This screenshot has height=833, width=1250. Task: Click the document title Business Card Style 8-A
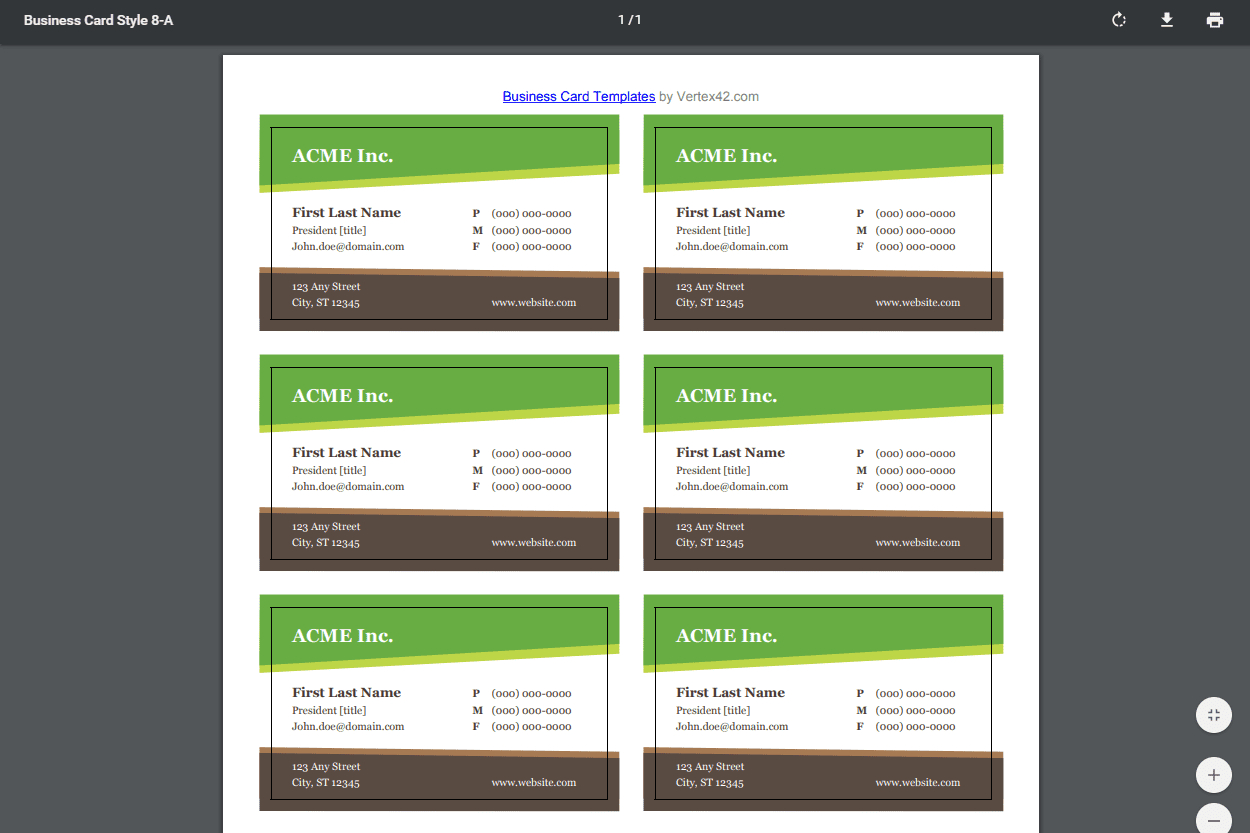98,20
